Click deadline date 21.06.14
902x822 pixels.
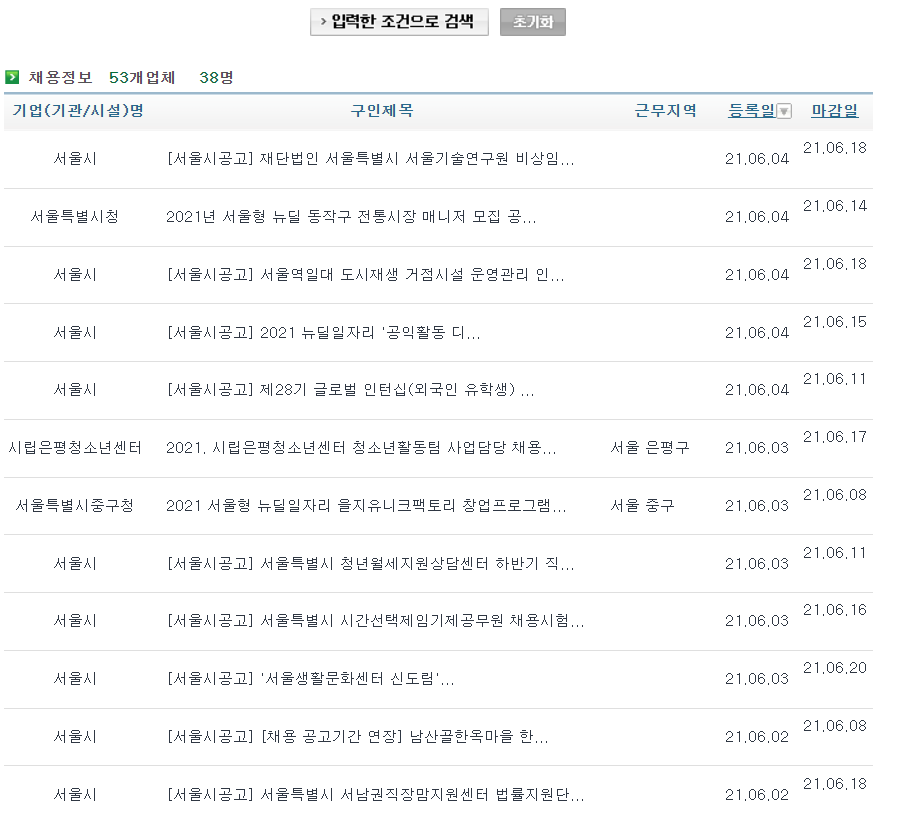coord(835,206)
